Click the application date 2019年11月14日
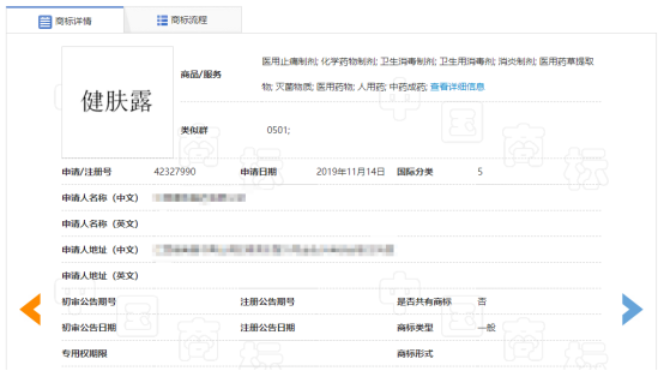 click(x=350, y=171)
